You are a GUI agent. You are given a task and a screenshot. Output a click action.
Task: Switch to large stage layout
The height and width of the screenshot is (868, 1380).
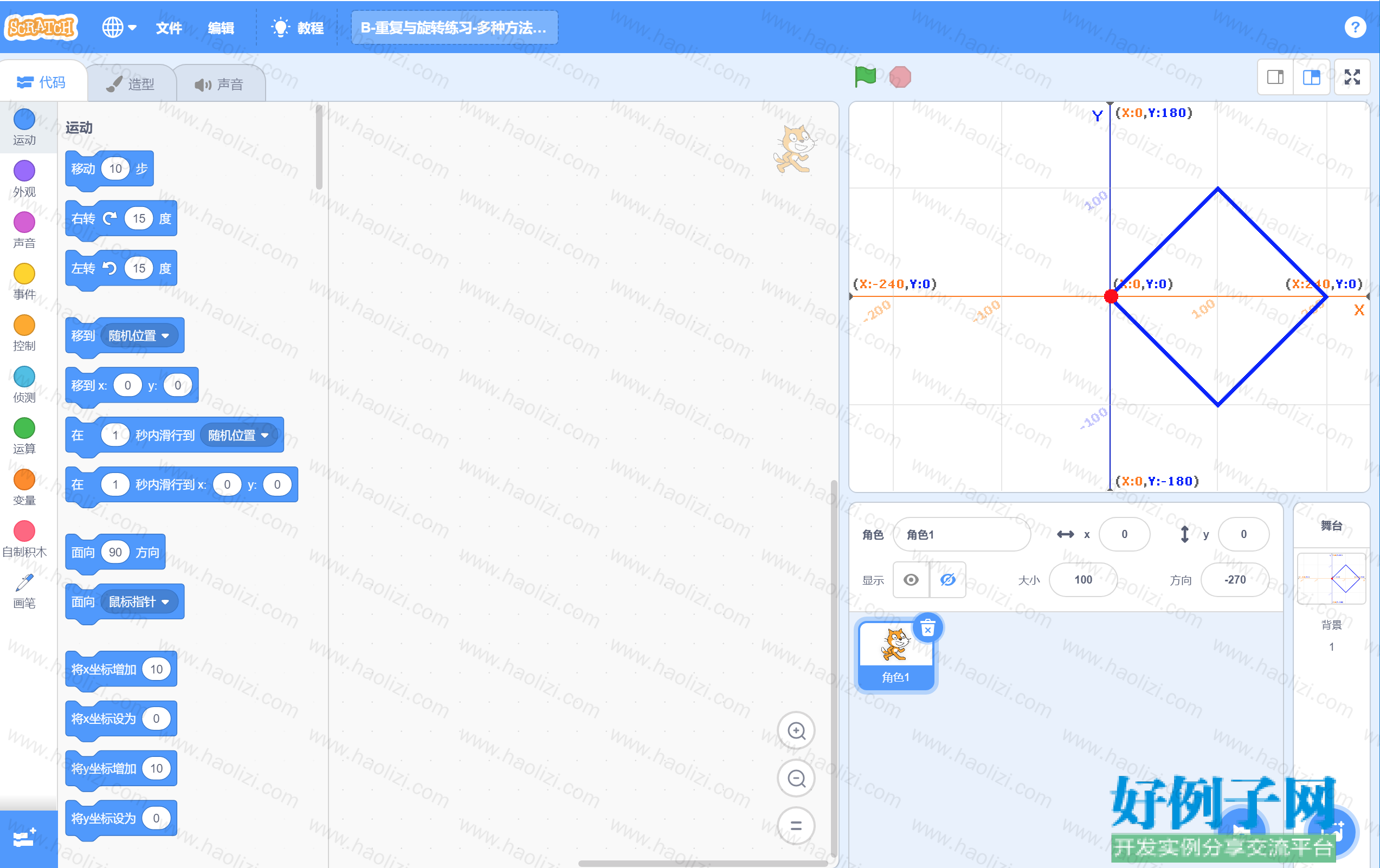tap(1311, 77)
